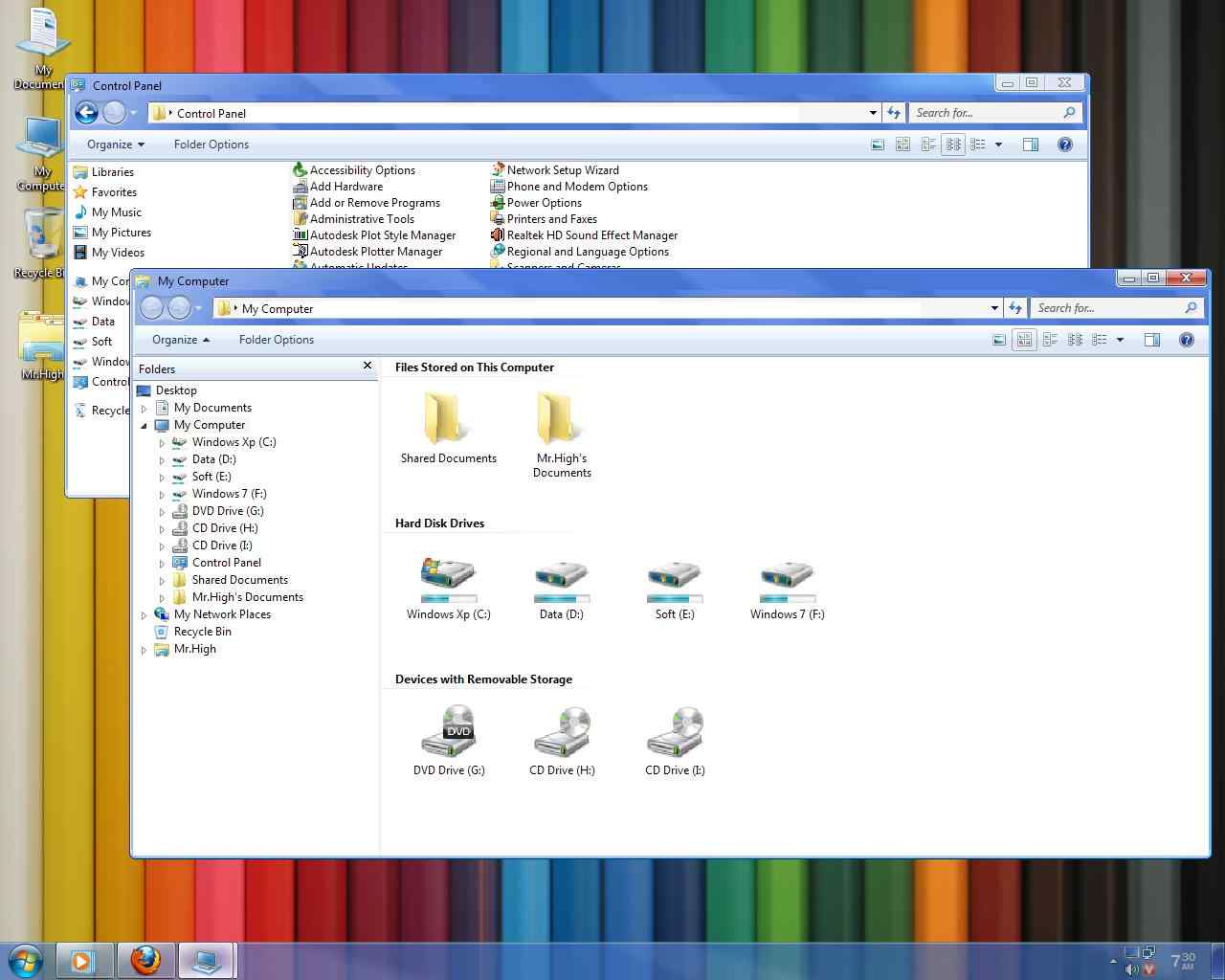1225x980 pixels.
Task: Click My Pictures in Control Panel sidebar
Action: pos(112,233)
